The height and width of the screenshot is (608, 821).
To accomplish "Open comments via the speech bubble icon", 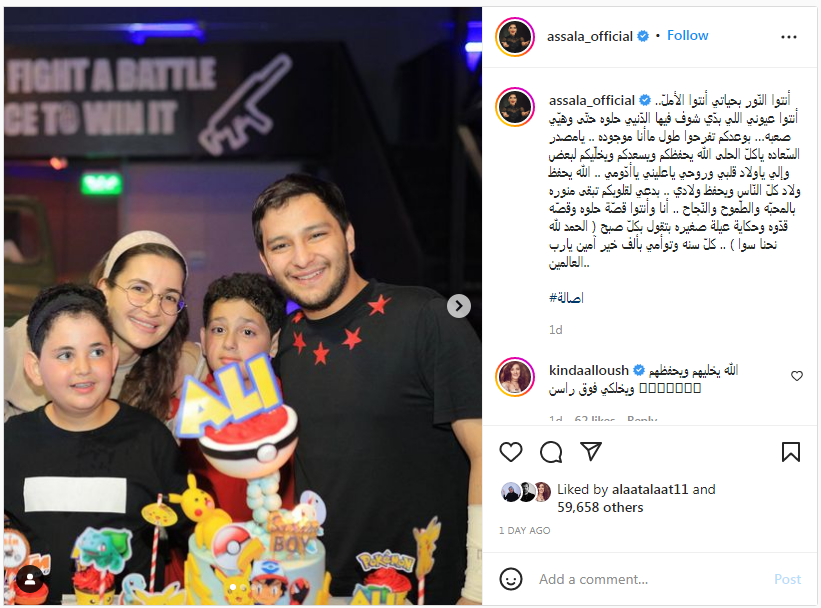I will point(551,451).
